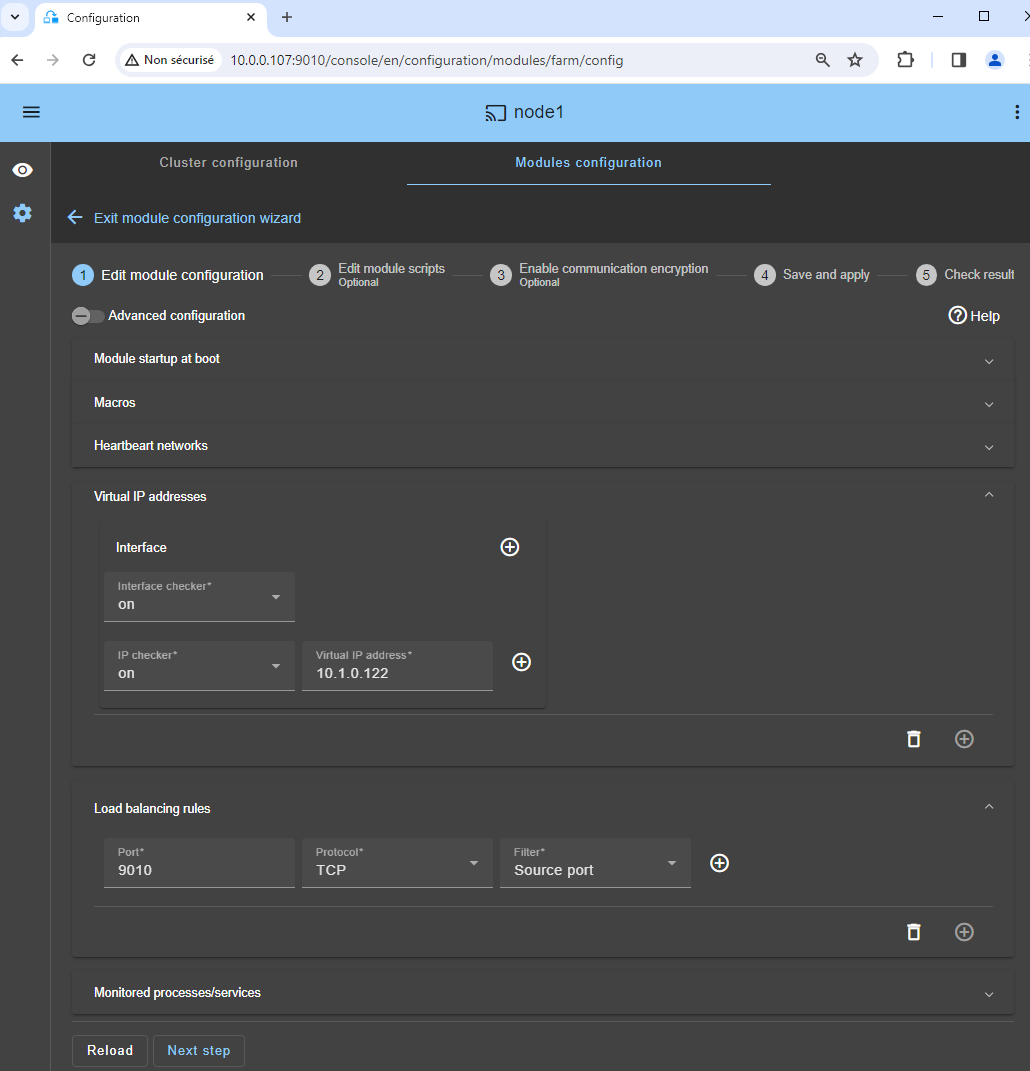The image size is (1030, 1071).
Task: Enable Advanced configuration
Action: (x=87, y=315)
